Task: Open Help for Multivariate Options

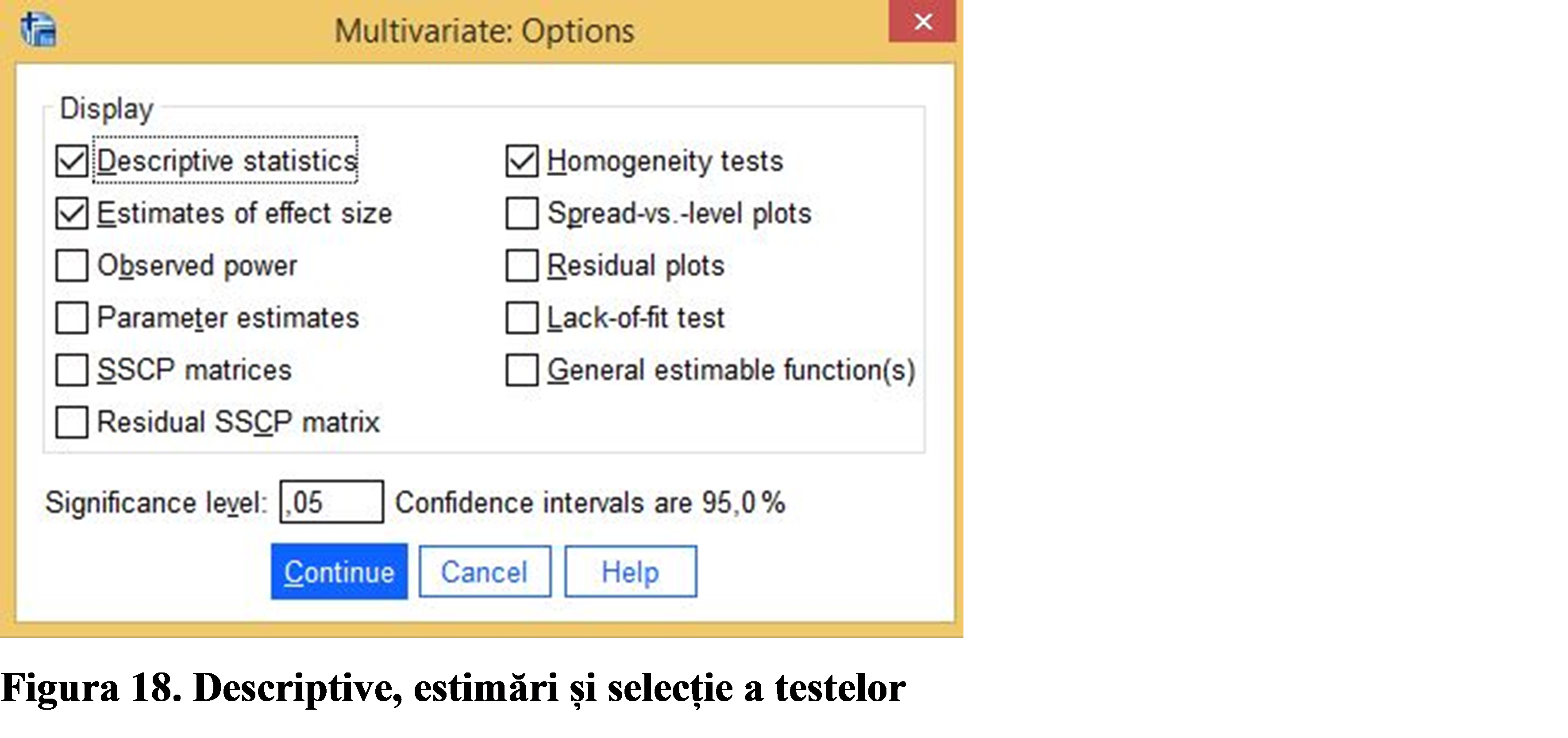Action: pos(631,571)
